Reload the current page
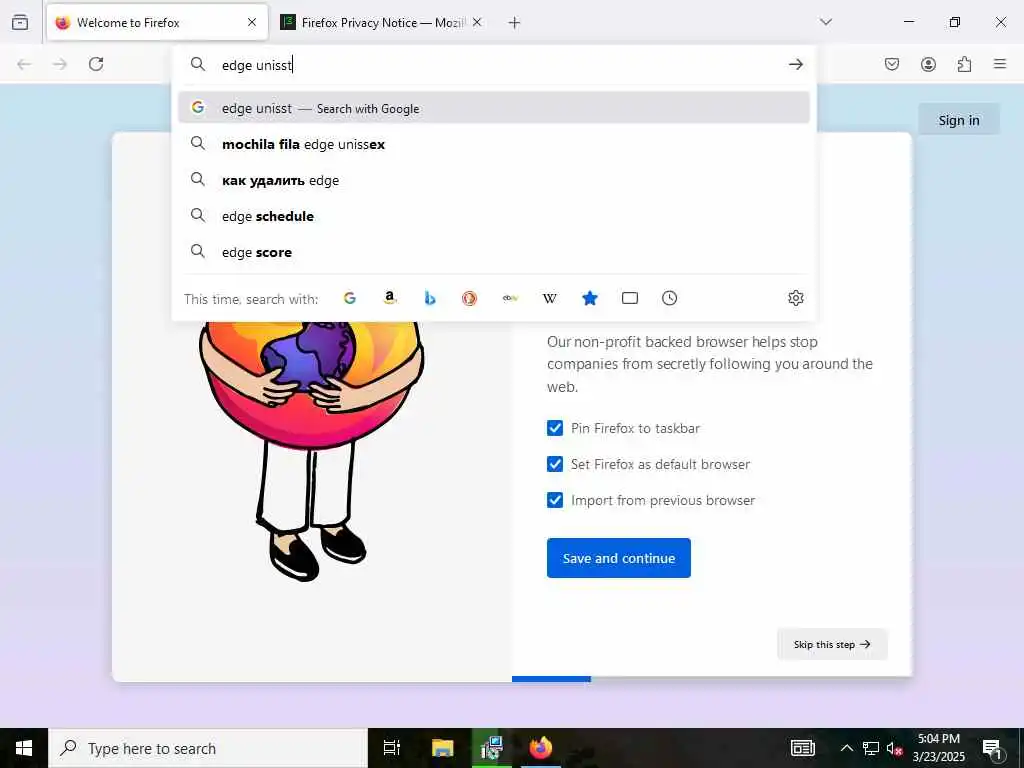This screenshot has height=768, width=1024. point(96,64)
